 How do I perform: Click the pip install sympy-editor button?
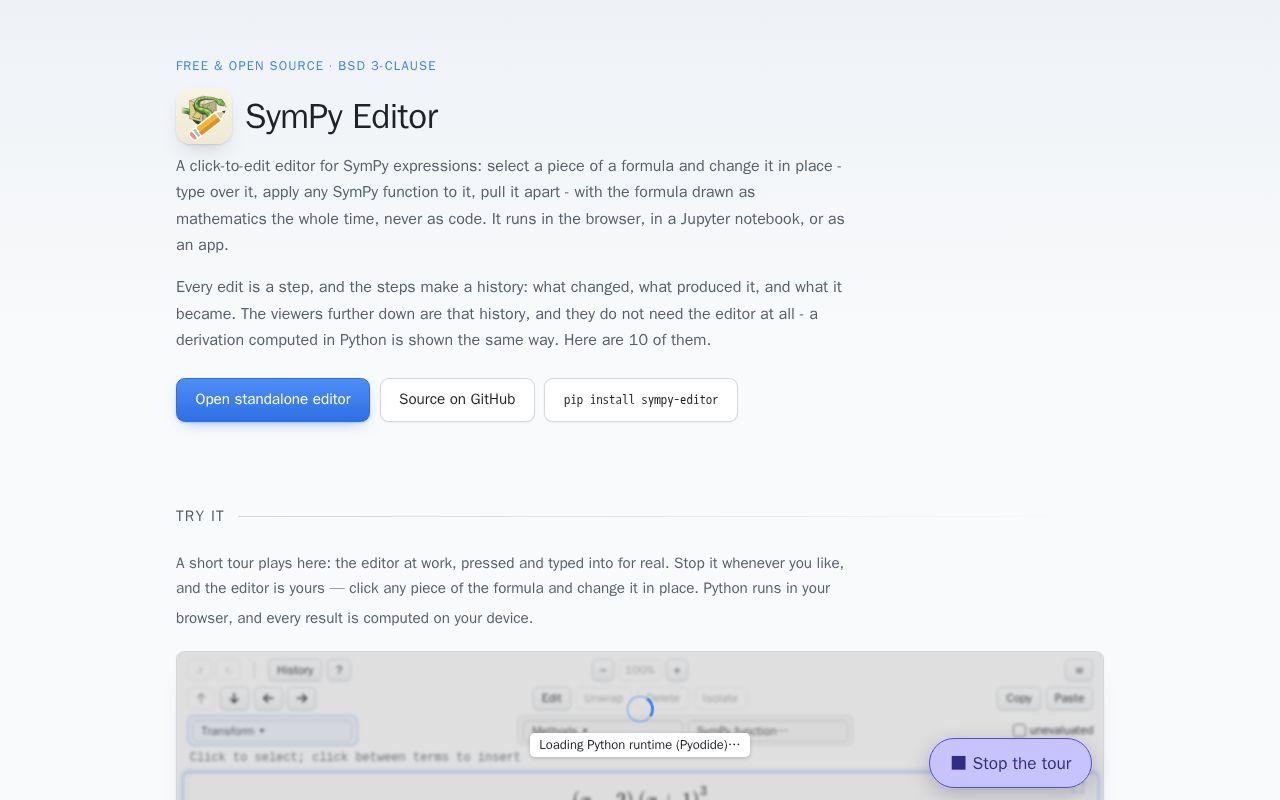click(x=641, y=400)
